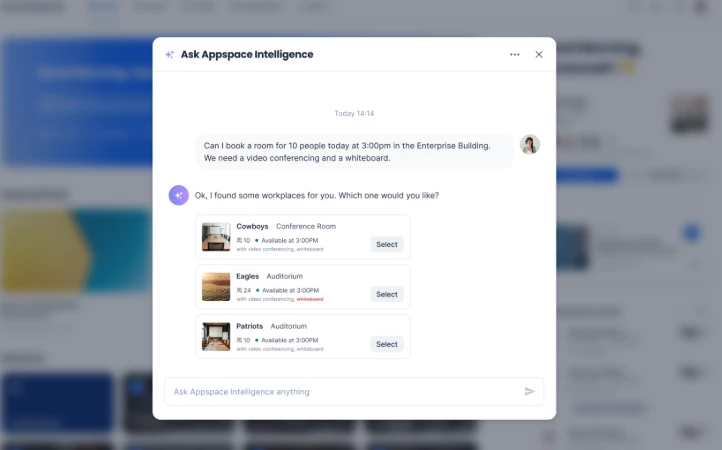Click the Ask Appspace Intelligence title

[247, 54]
